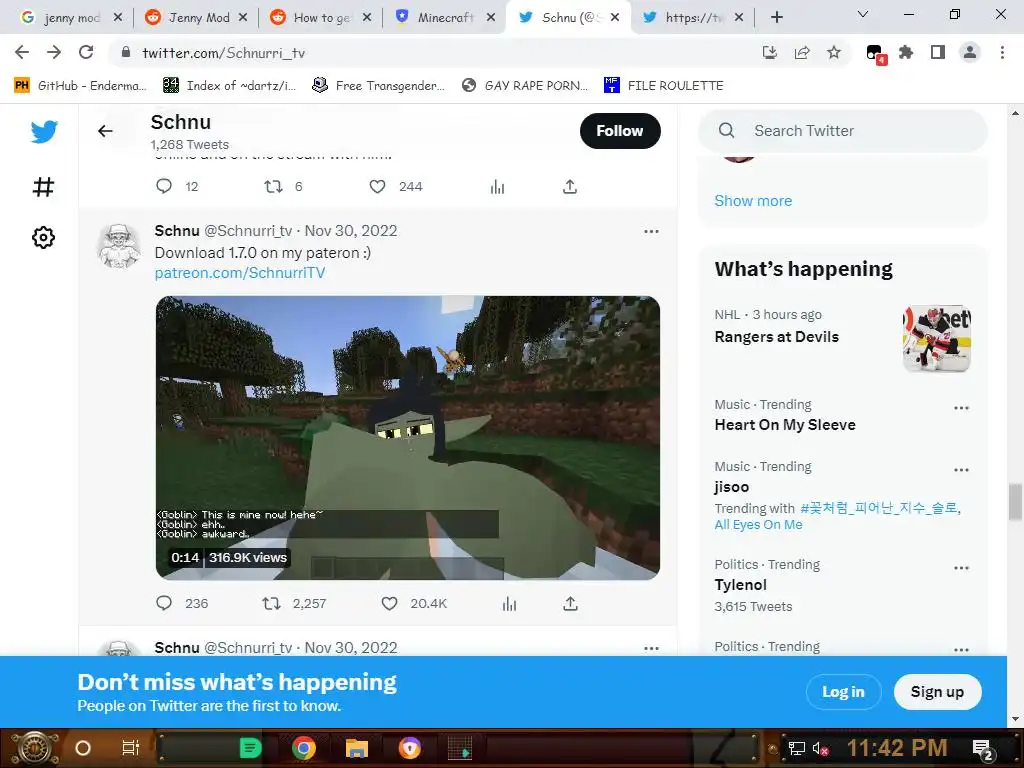The image size is (1024, 768).
Task: Switch to the 'Jenny Mod' Reddit tab
Action: pos(193,18)
